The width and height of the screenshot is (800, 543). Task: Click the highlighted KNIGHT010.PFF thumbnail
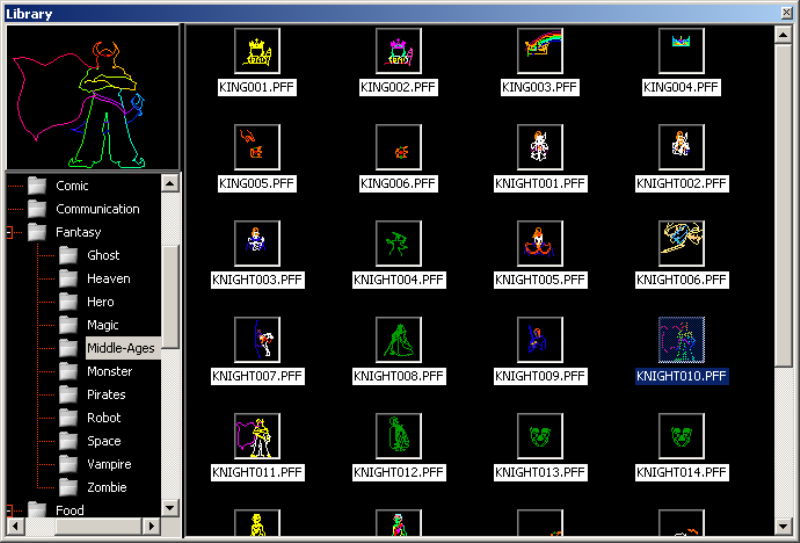coord(681,340)
